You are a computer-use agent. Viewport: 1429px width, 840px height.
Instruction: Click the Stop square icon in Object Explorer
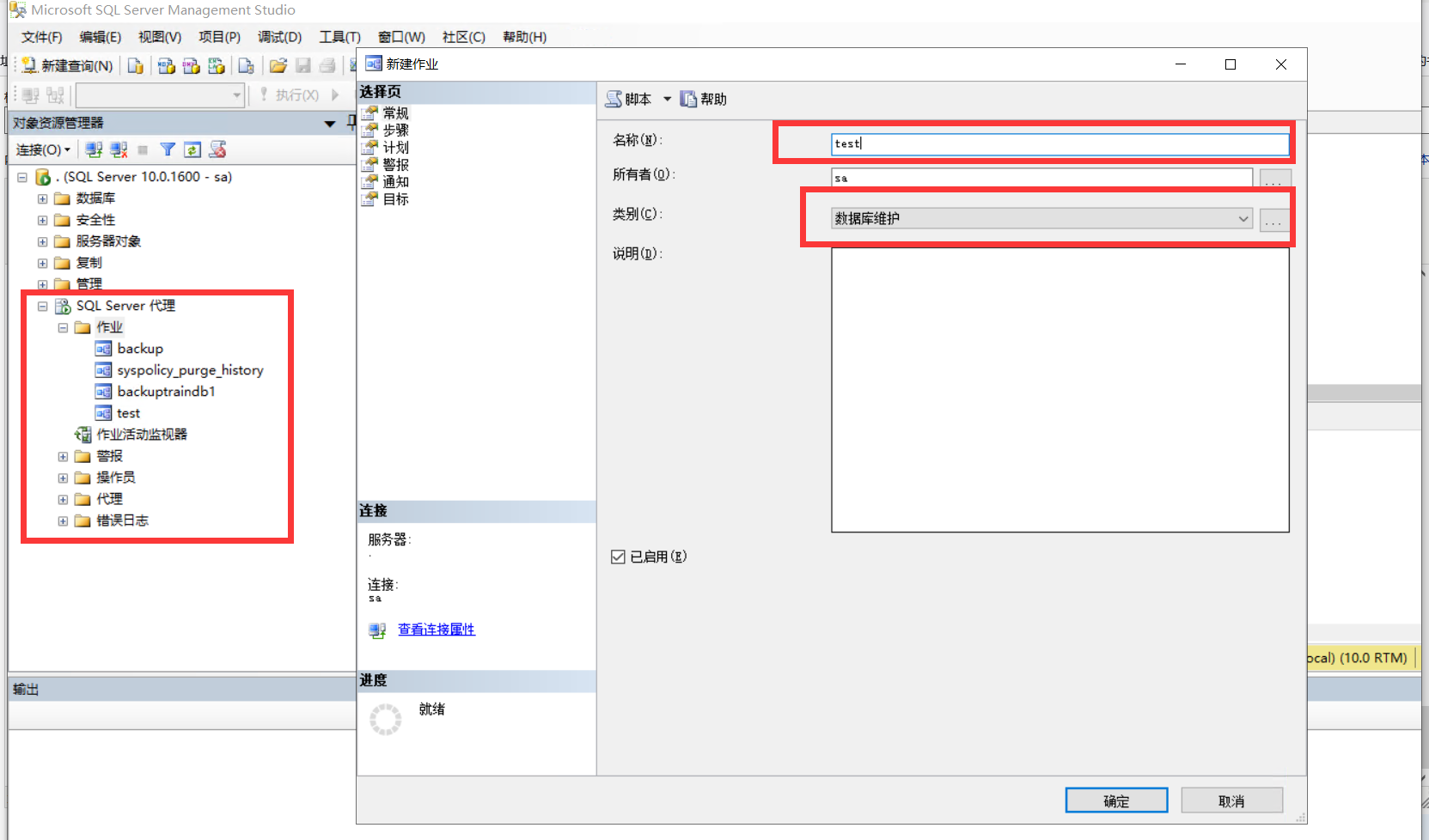[x=143, y=149]
